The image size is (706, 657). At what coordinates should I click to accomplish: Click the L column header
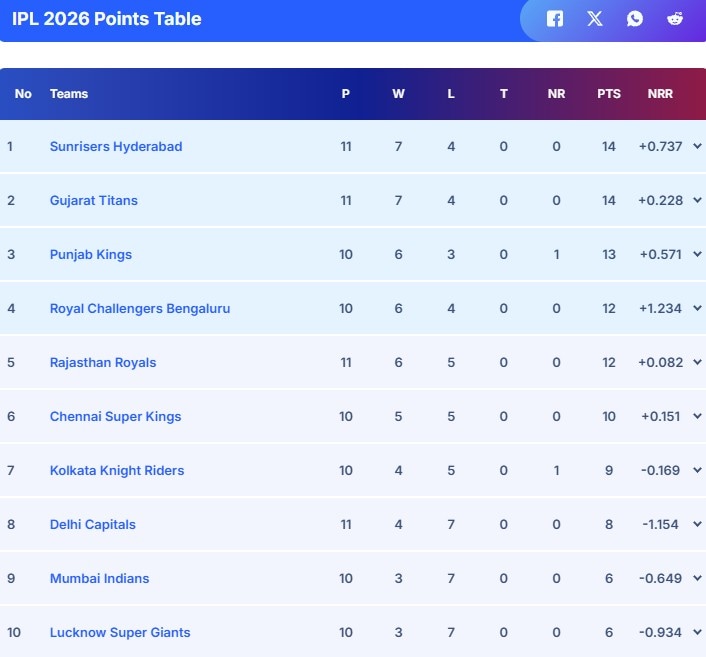[451, 94]
